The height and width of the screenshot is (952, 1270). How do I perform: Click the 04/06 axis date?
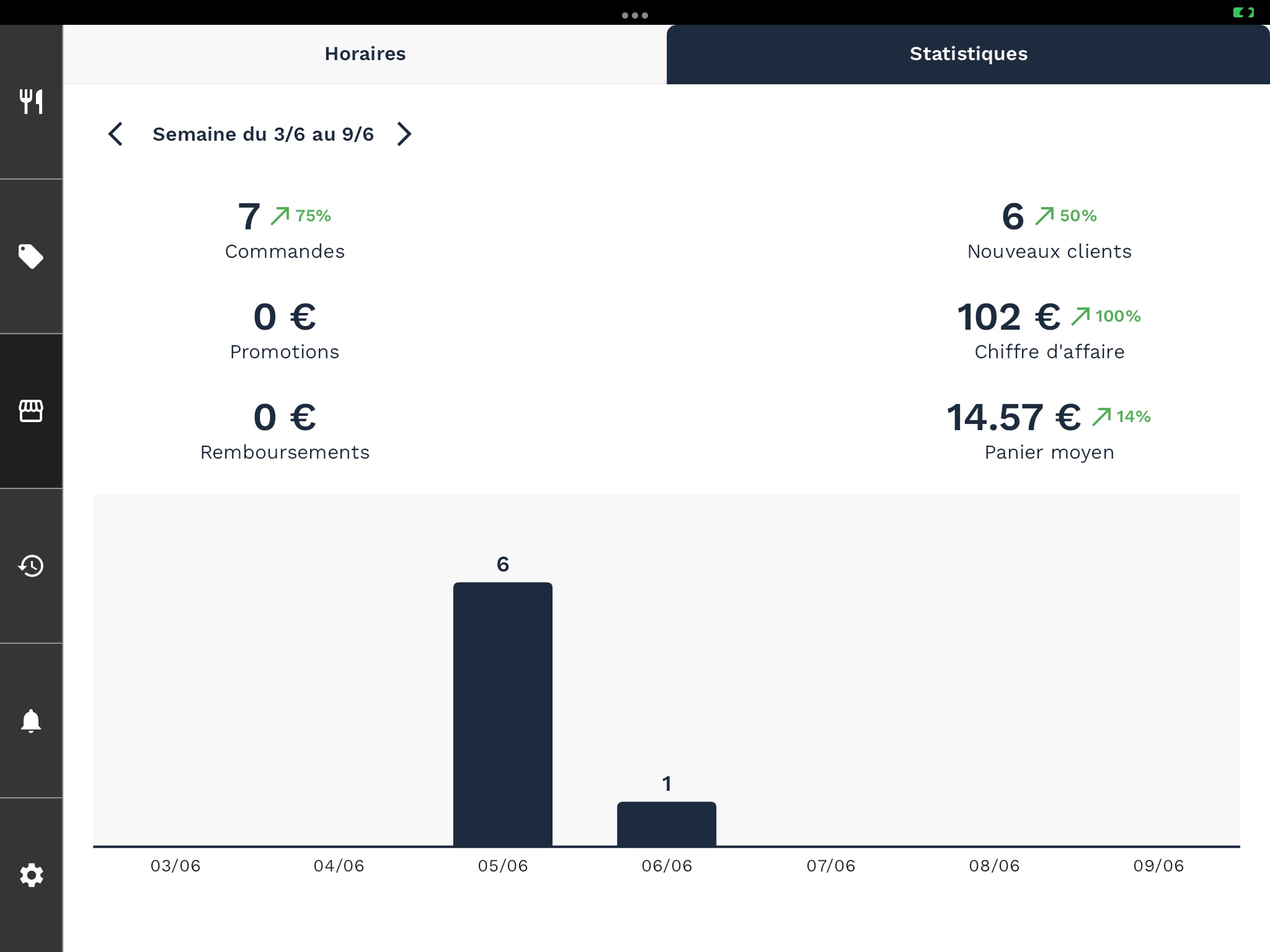339,866
